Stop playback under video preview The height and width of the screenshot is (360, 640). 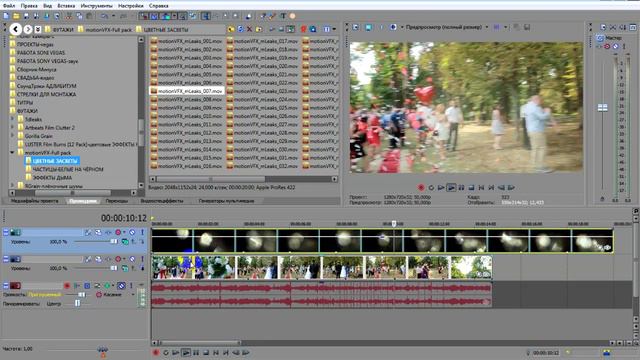(x=471, y=187)
